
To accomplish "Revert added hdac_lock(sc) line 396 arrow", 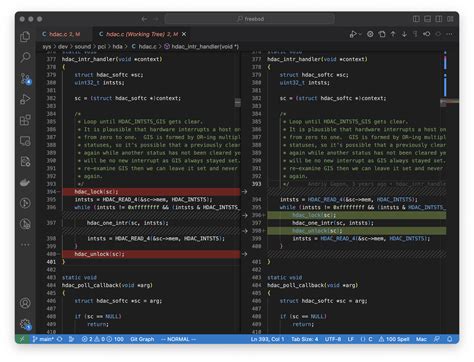I will [x=244, y=215].
